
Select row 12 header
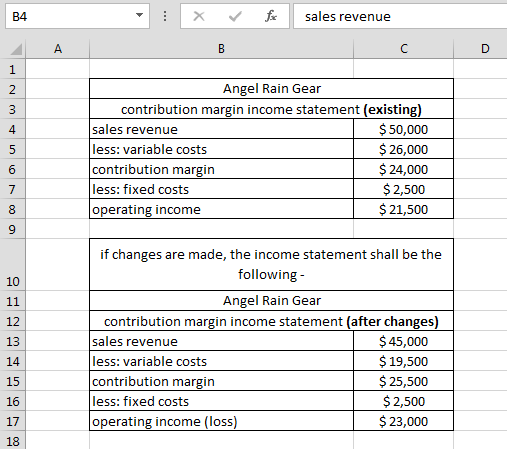[12, 321]
